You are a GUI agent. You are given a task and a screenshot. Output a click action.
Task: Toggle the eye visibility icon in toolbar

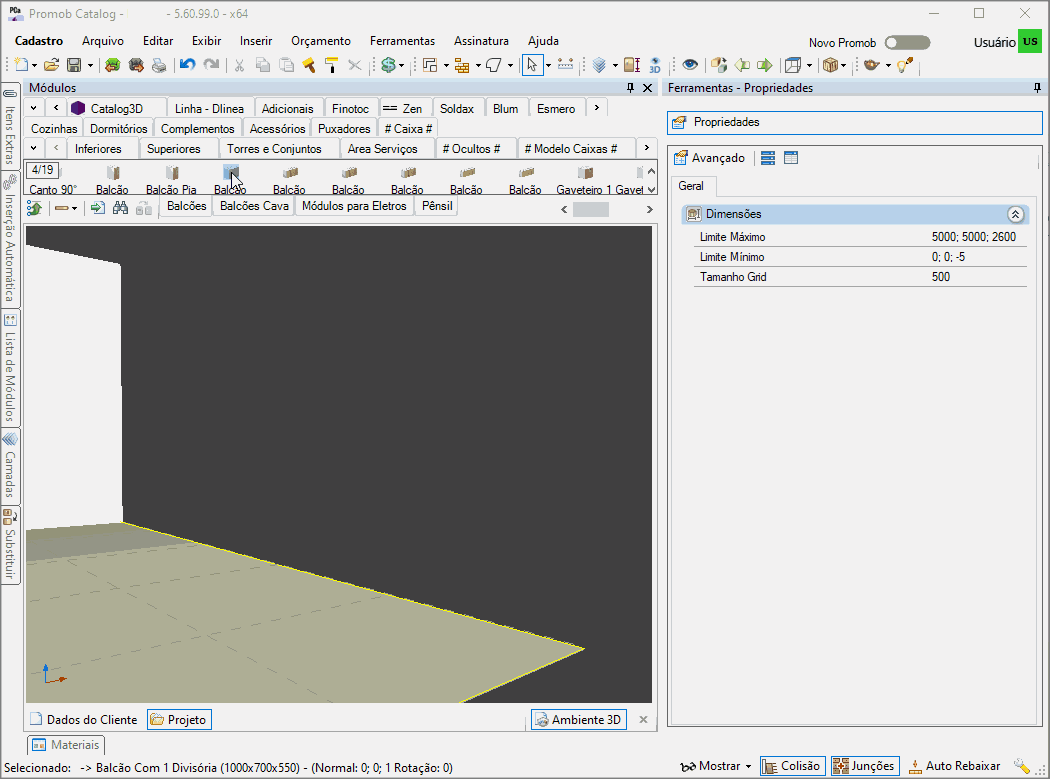click(690, 65)
